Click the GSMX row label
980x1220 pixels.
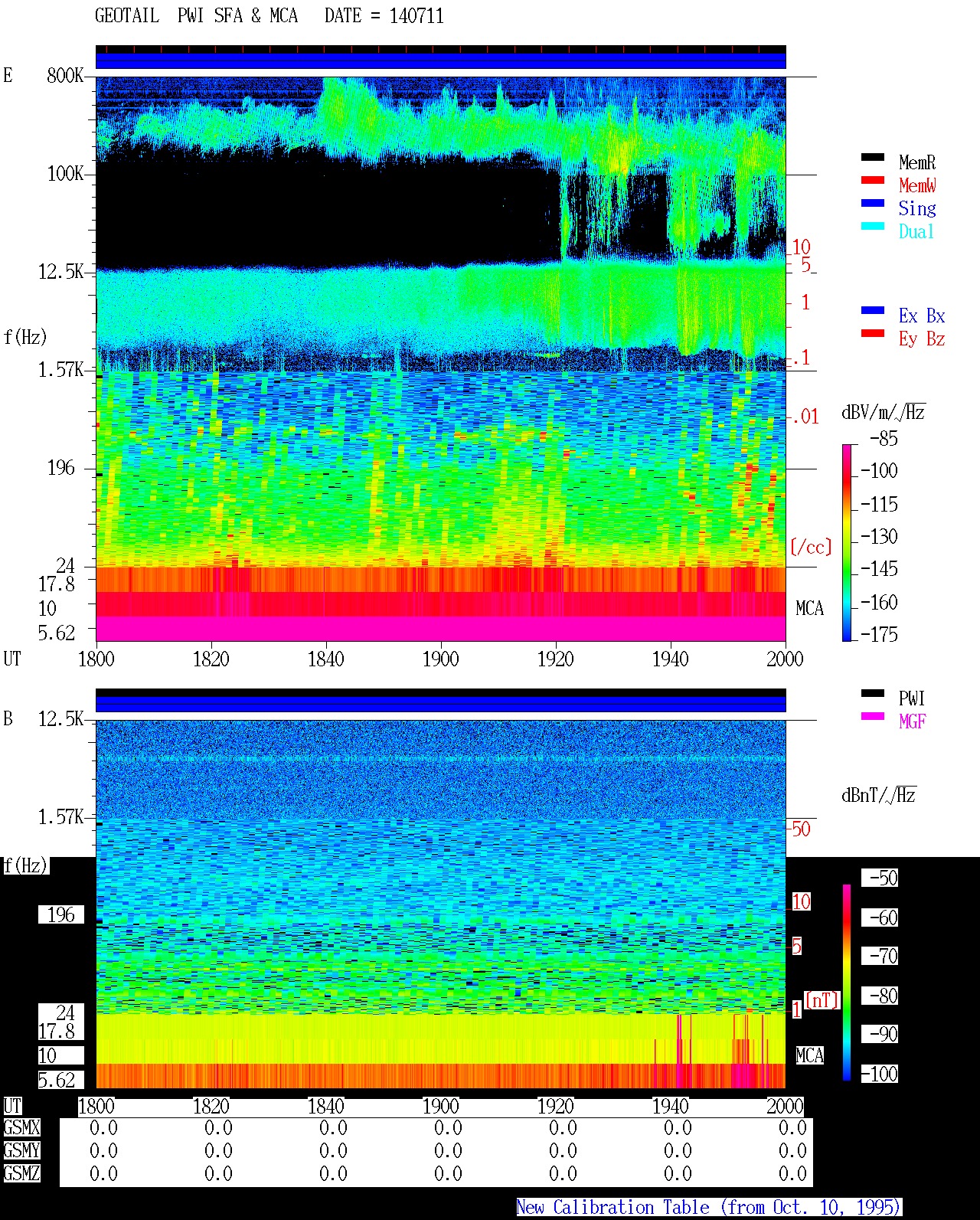click(21, 1128)
